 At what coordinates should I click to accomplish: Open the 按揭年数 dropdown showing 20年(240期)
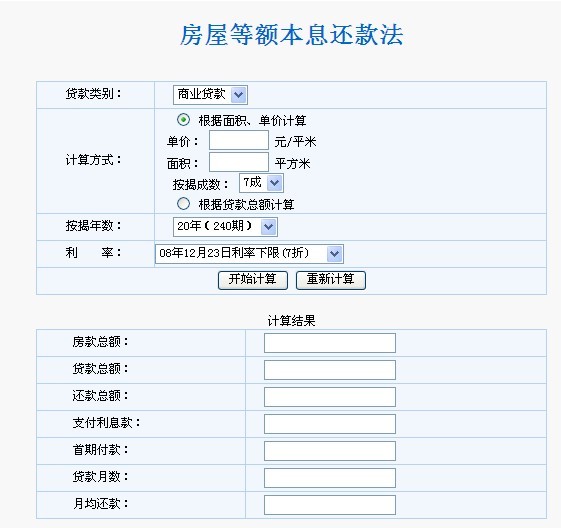tap(225, 227)
